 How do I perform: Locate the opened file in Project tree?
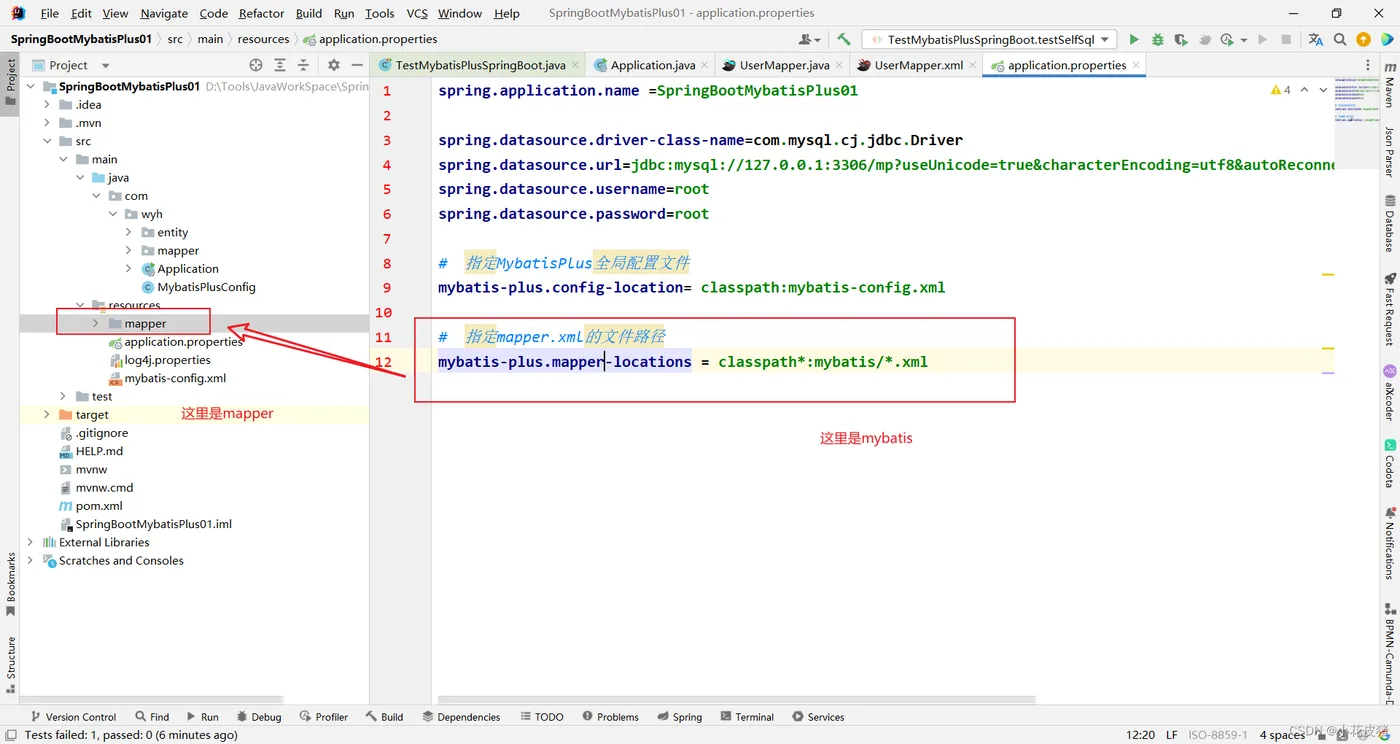click(256, 65)
